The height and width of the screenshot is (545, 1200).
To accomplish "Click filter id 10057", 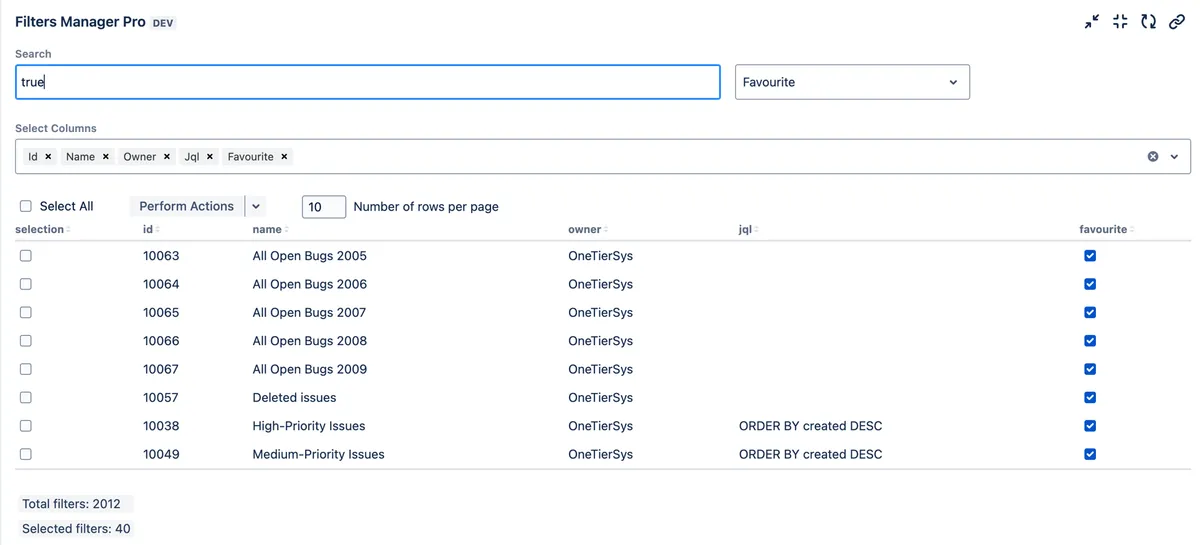I will 161,397.
